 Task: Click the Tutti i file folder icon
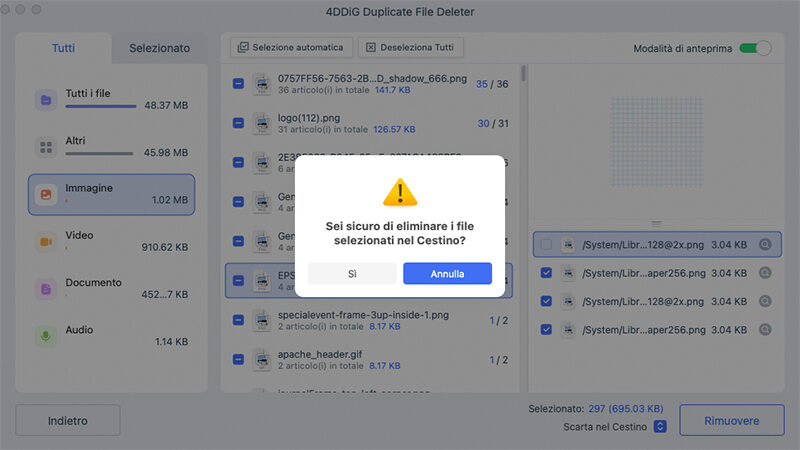click(x=46, y=100)
